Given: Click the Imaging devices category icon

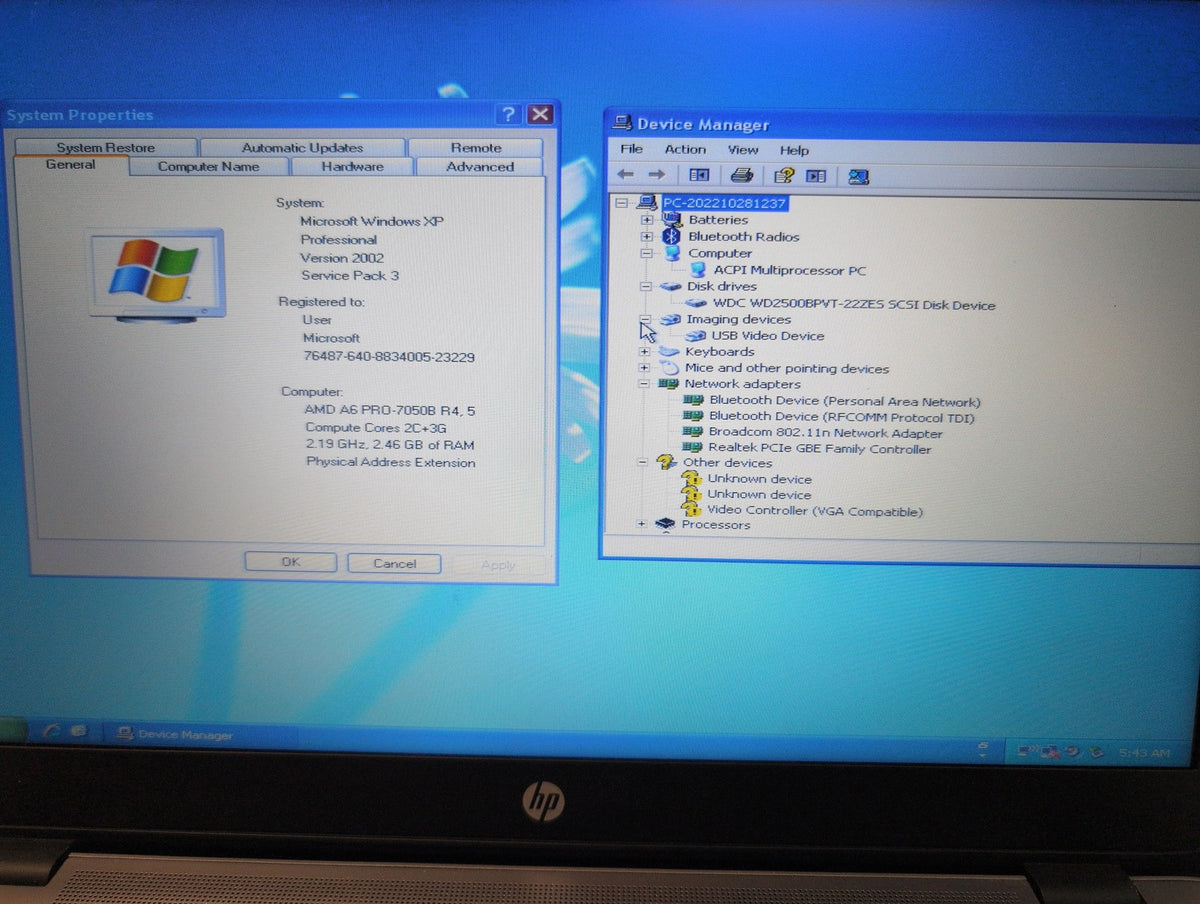Looking at the screenshot, I should click(x=669, y=320).
